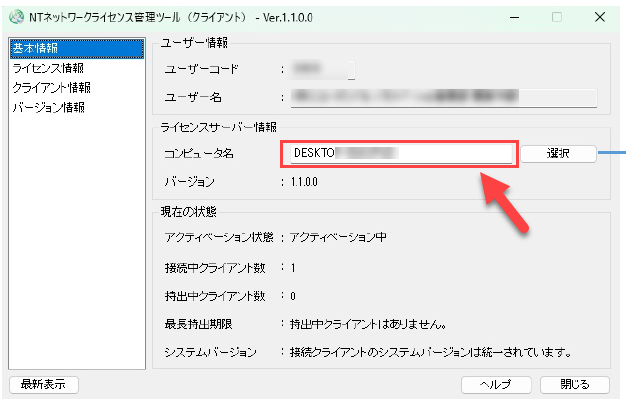Image resolution: width=626 pixels, height=399 pixels.
Task: Click the 最新表示 refresh button
Action: [43, 384]
